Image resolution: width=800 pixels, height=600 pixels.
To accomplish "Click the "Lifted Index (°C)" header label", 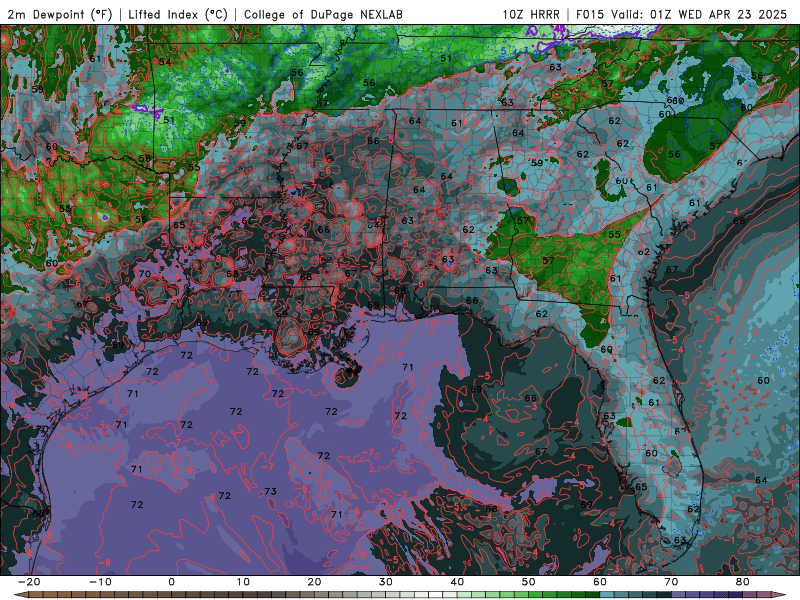I will (178, 14).
